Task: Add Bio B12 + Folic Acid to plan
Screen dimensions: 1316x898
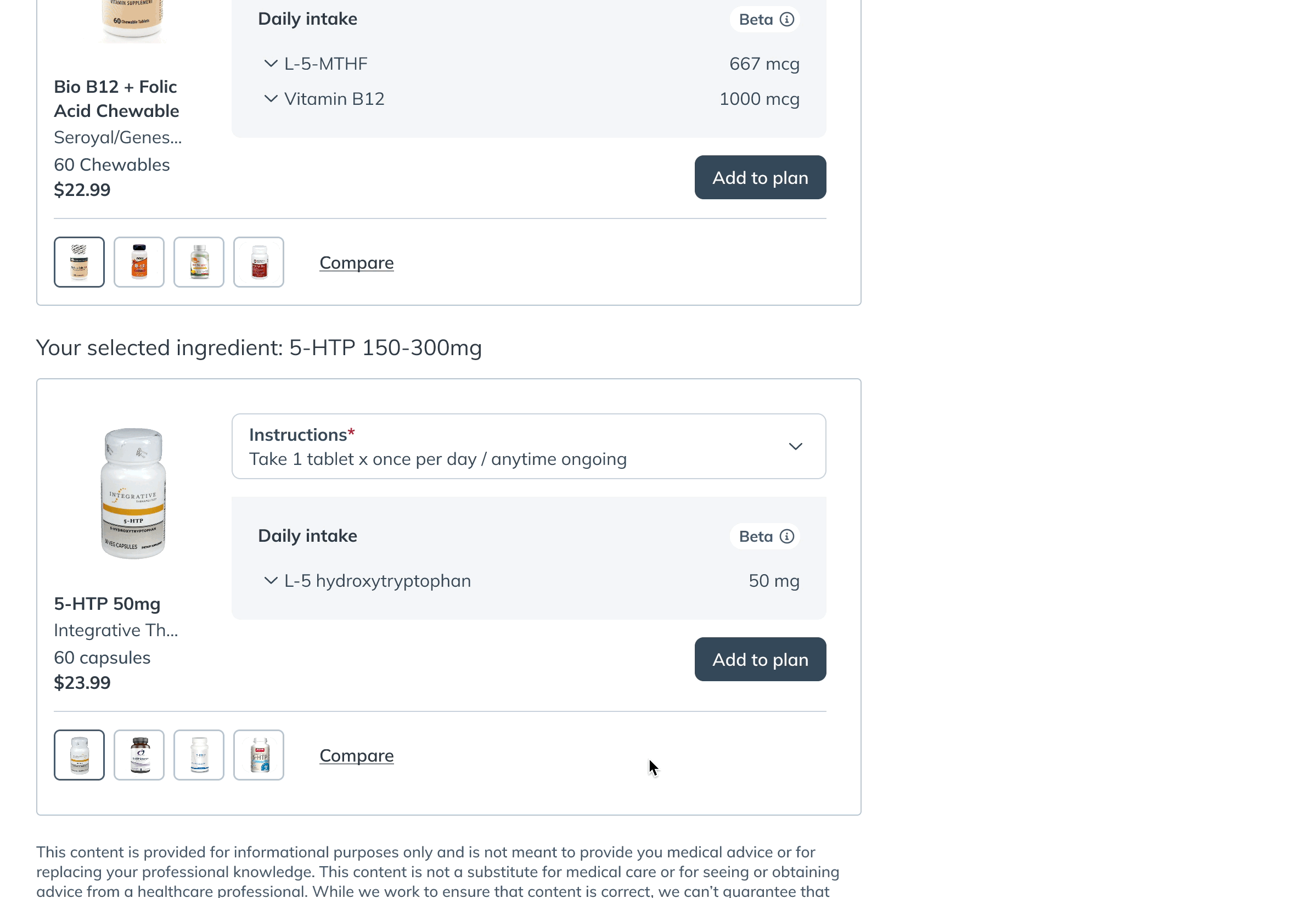Action: (x=760, y=177)
